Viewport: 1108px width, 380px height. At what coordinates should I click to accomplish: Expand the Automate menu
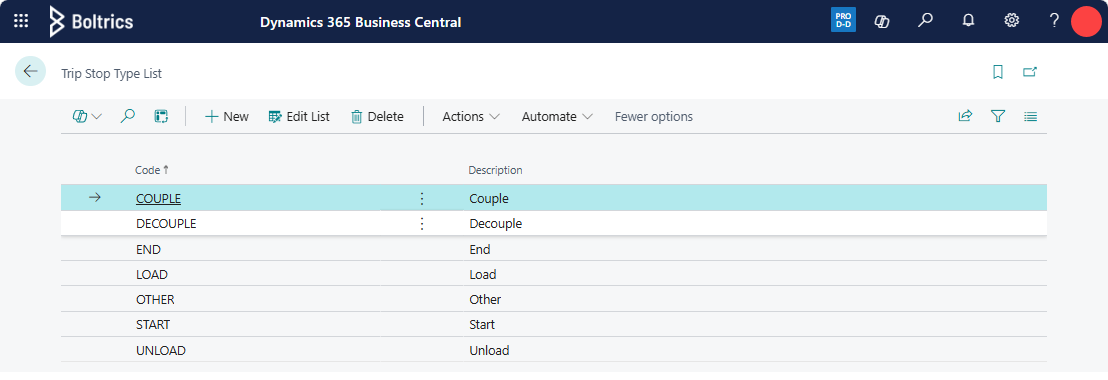[557, 117]
